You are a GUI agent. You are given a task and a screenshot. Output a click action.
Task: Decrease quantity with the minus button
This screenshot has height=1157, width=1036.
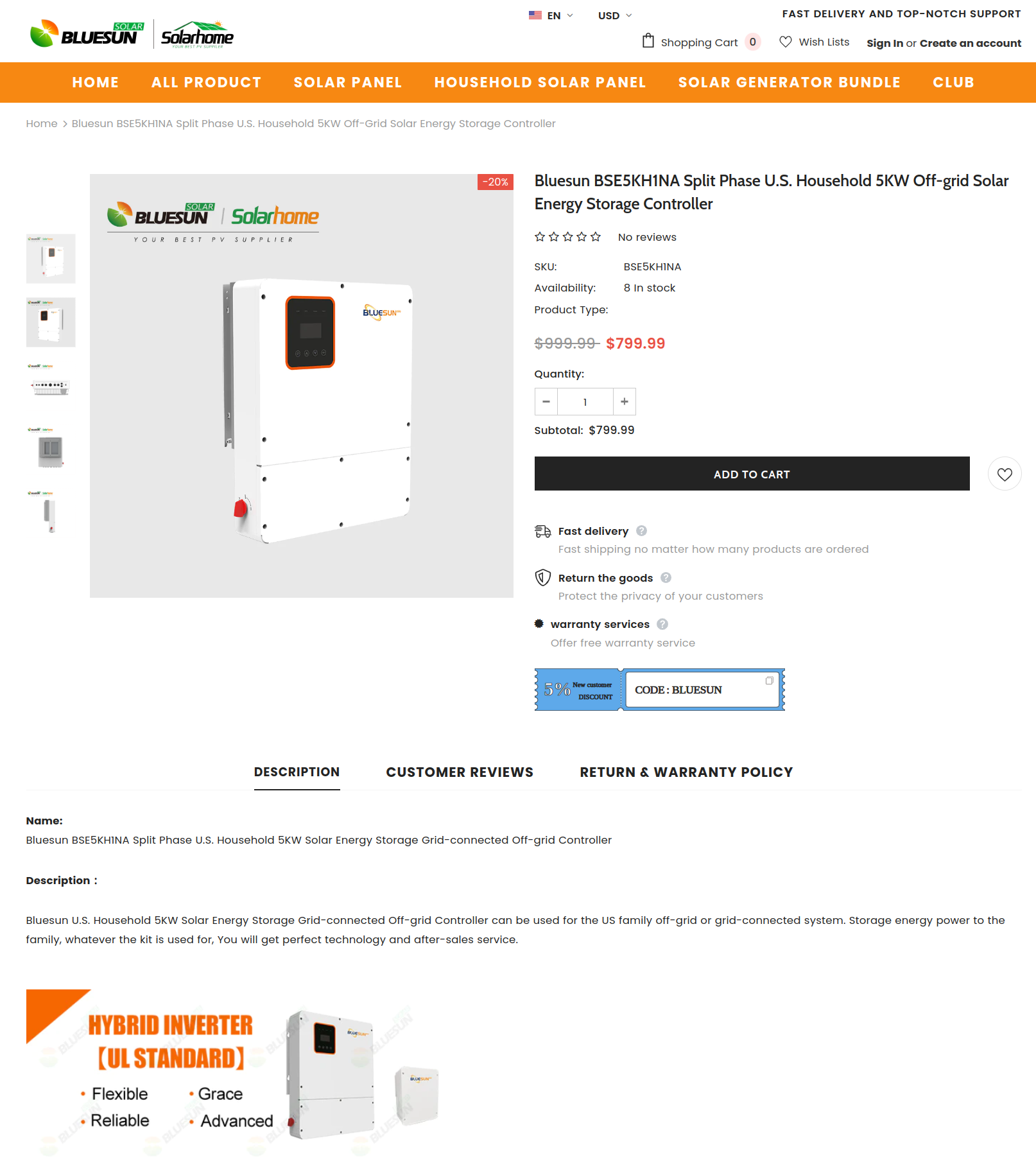[x=546, y=402]
